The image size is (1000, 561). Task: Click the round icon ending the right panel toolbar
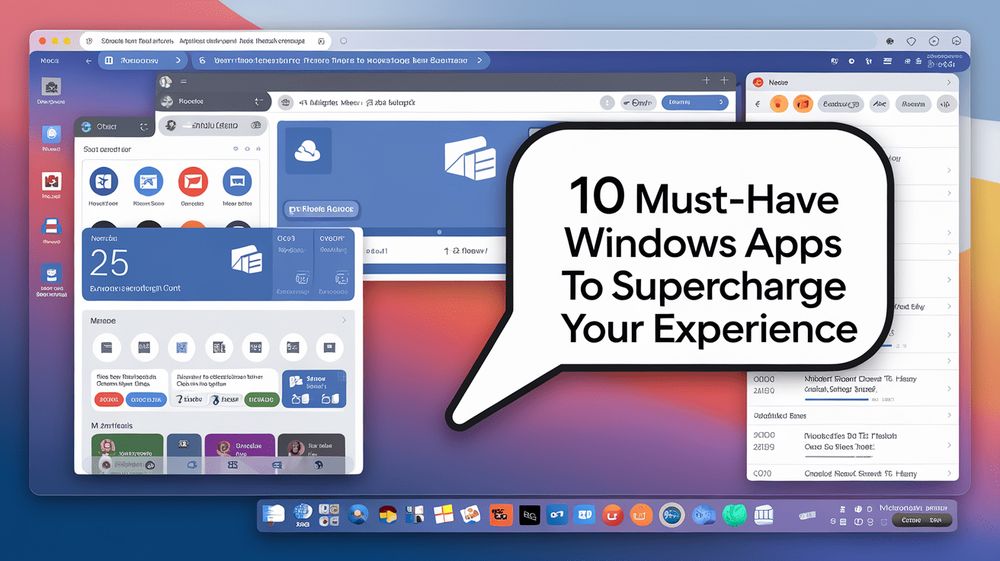click(946, 103)
